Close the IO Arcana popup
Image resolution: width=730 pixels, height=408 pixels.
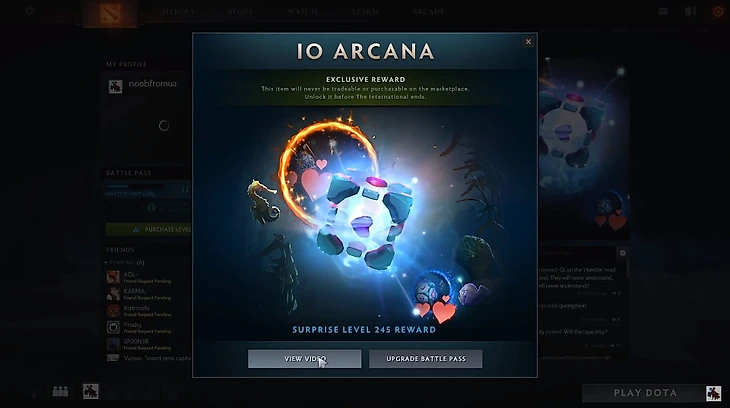(x=528, y=41)
